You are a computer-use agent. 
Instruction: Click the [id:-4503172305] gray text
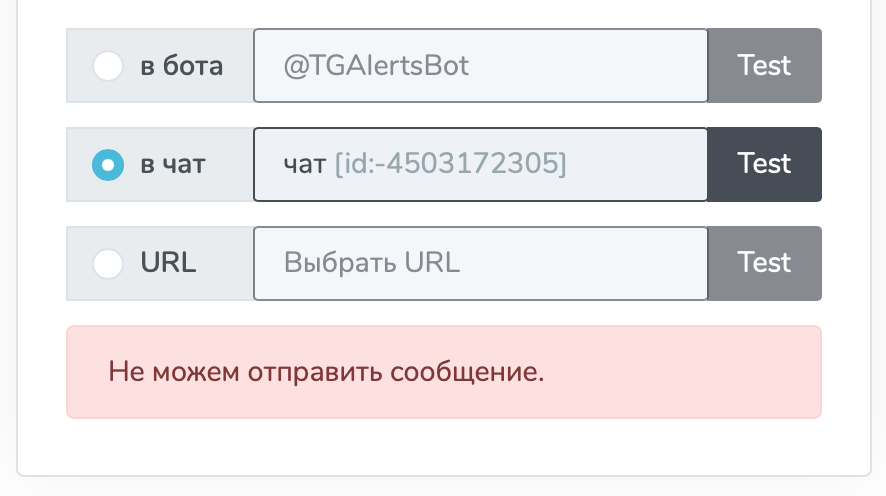pyautogui.click(x=450, y=164)
